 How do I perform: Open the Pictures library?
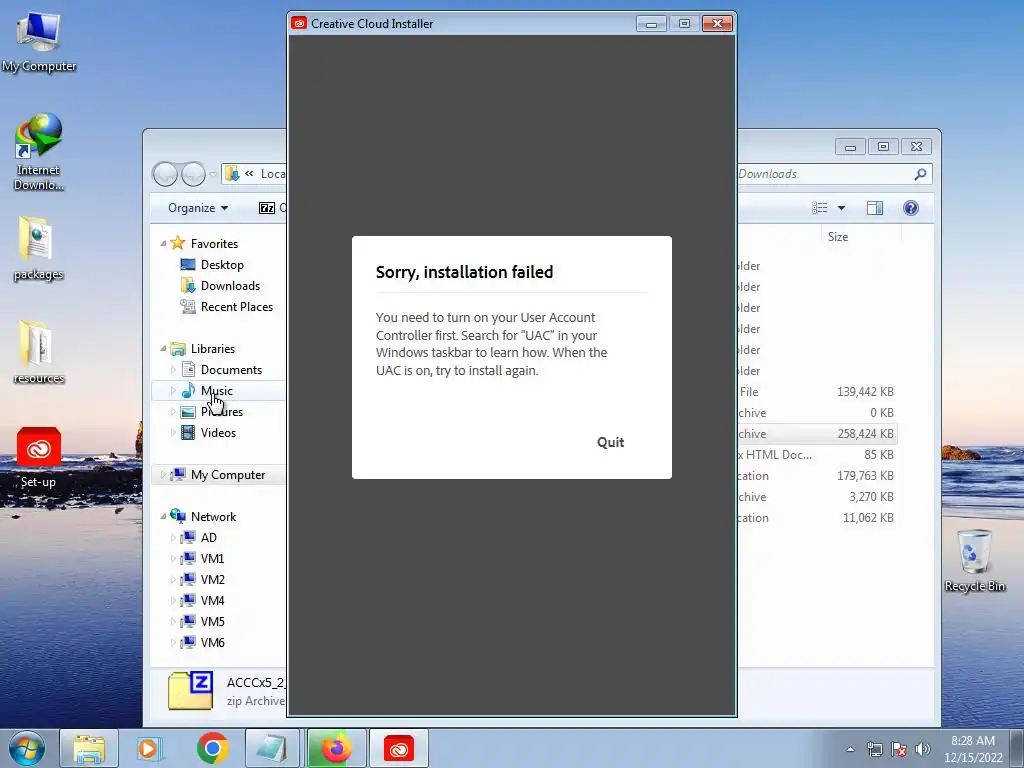(x=222, y=411)
